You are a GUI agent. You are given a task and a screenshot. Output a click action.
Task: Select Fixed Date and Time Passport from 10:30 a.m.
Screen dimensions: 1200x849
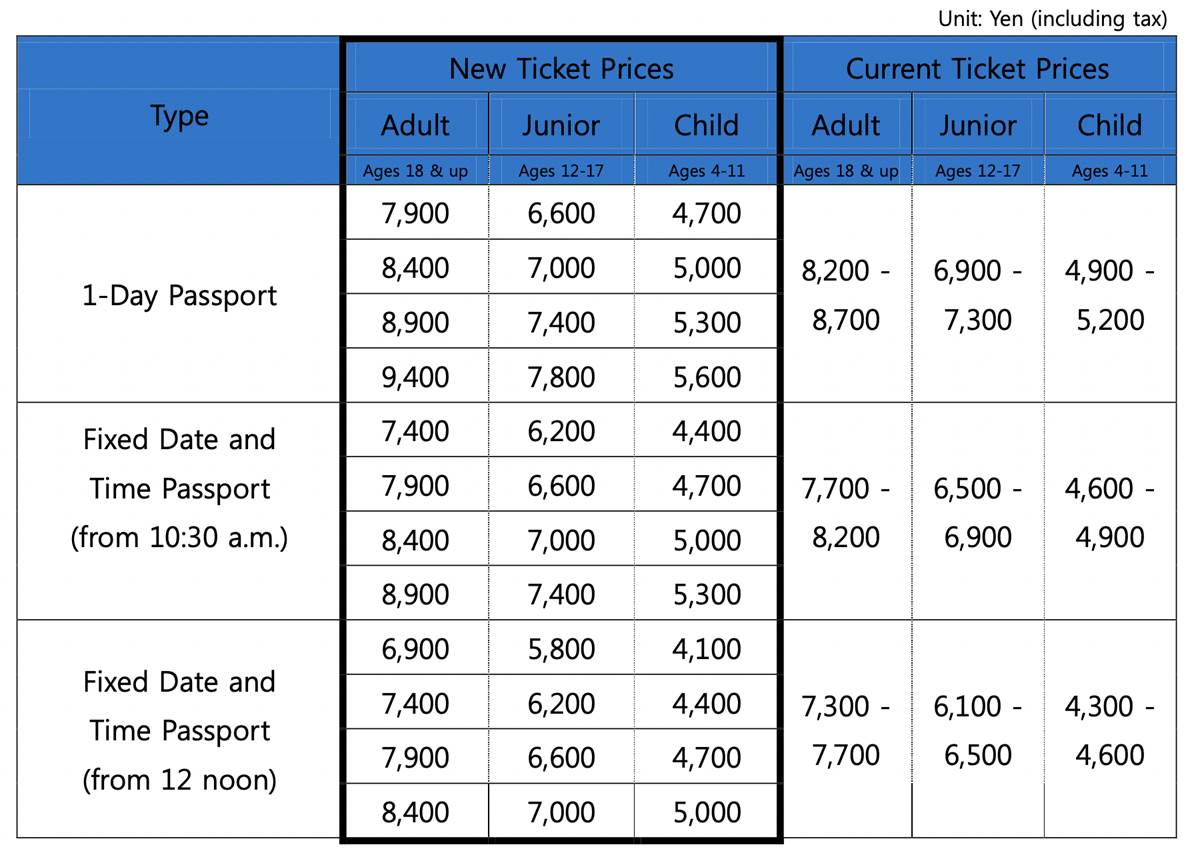coord(180,489)
